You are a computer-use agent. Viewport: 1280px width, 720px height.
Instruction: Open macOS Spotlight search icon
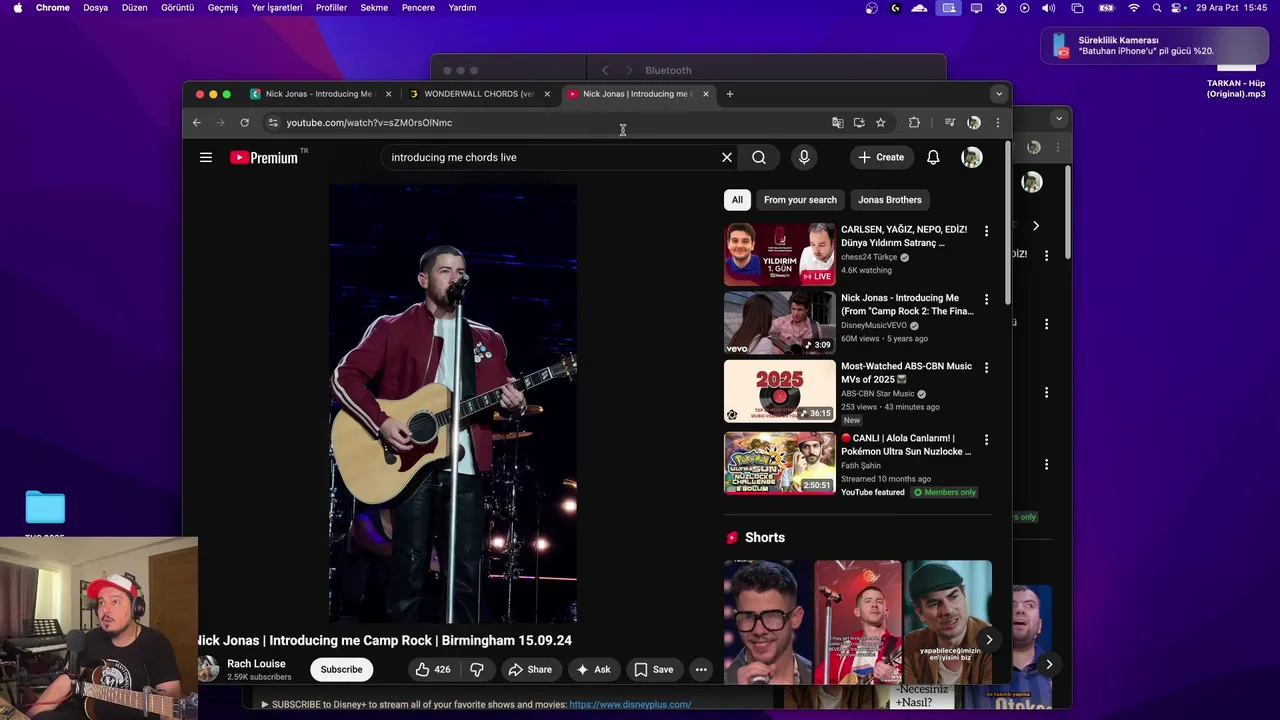coord(1157,8)
